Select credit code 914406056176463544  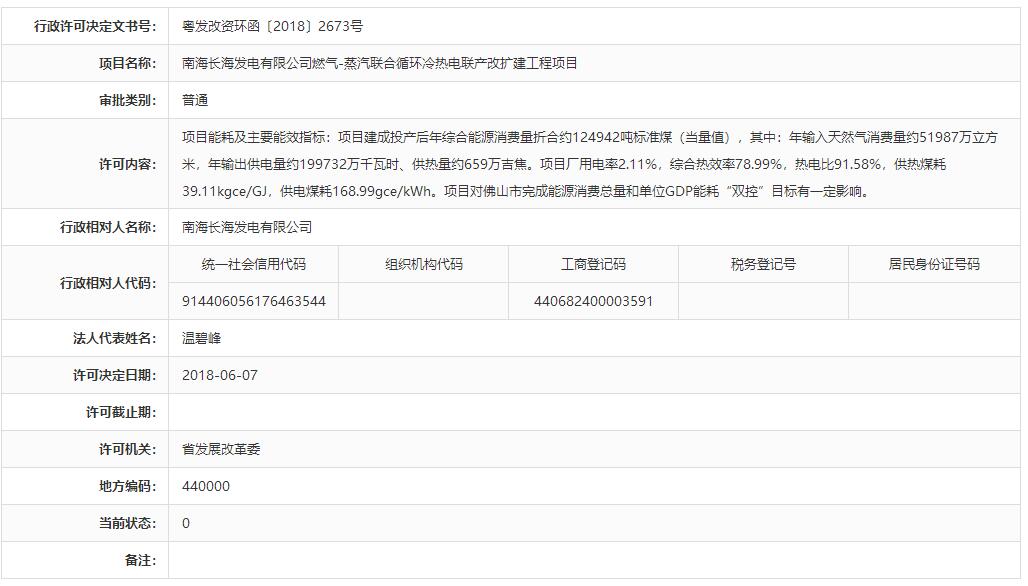(254, 301)
